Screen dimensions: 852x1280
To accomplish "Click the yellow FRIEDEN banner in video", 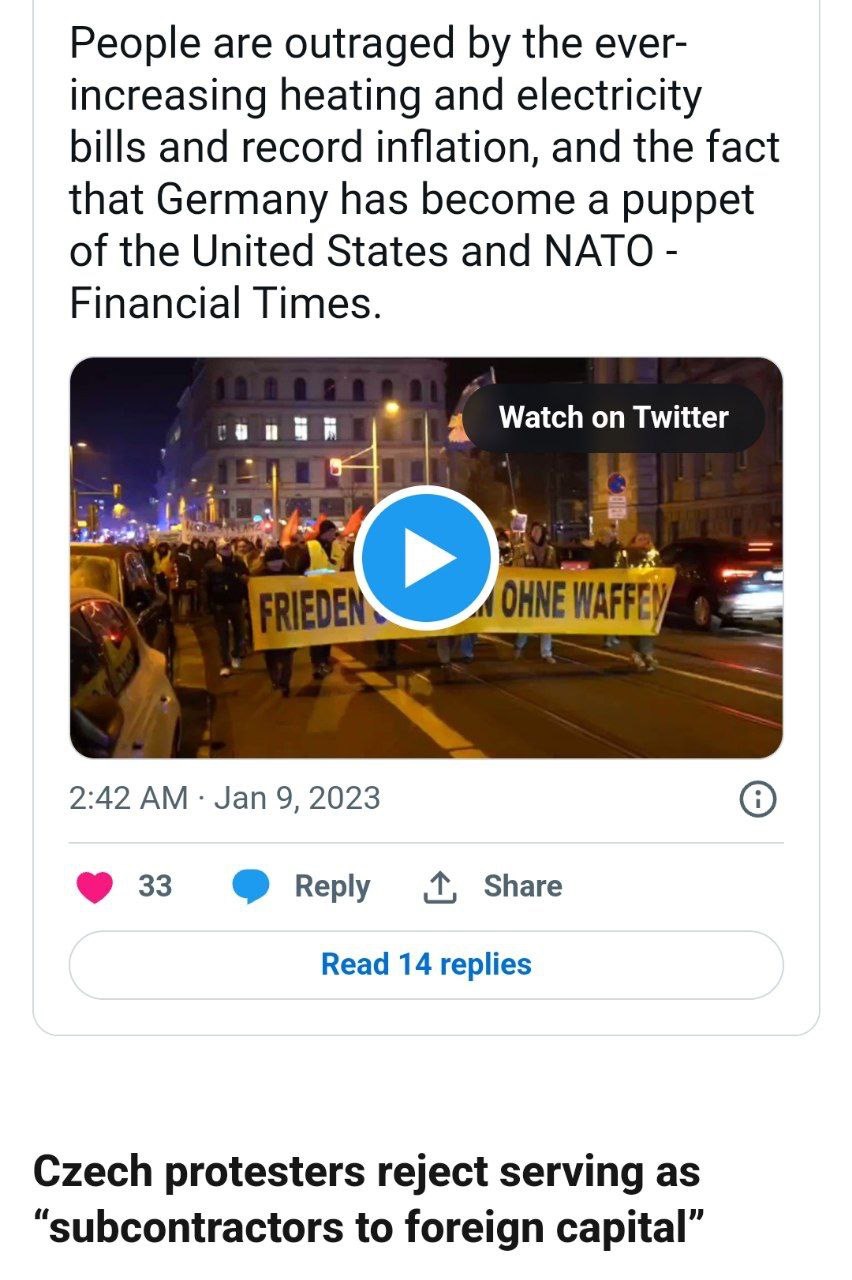I will [x=305, y=609].
